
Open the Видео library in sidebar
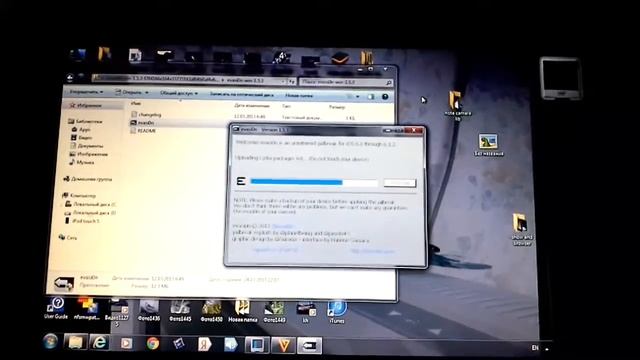click(82, 138)
